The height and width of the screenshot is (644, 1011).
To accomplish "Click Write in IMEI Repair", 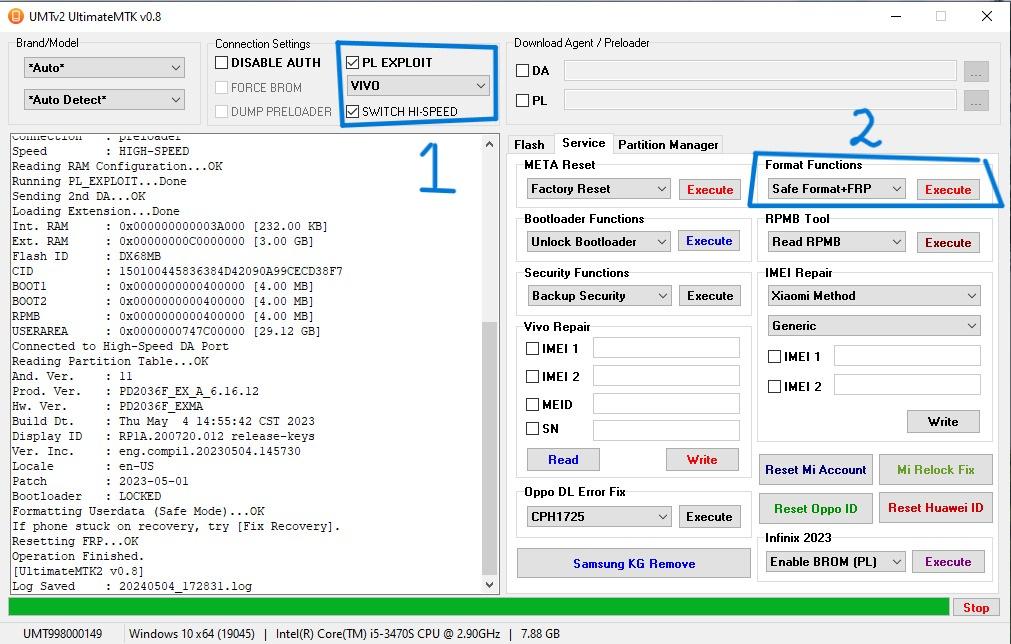I will (x=943, y=422).
